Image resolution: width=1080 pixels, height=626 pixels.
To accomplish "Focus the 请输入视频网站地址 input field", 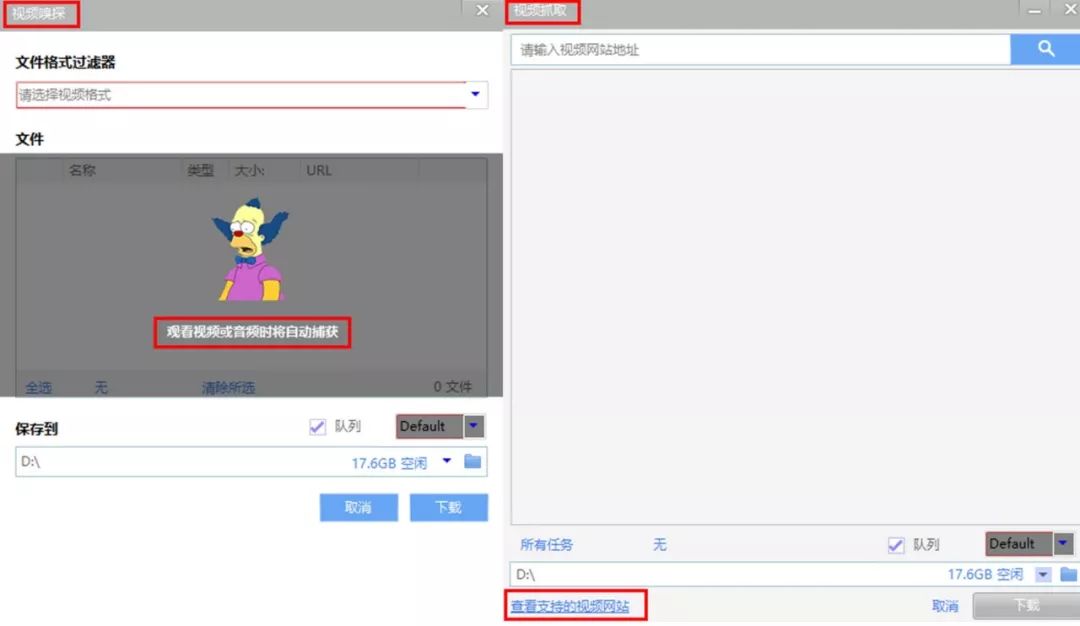I will coord(761,50).
